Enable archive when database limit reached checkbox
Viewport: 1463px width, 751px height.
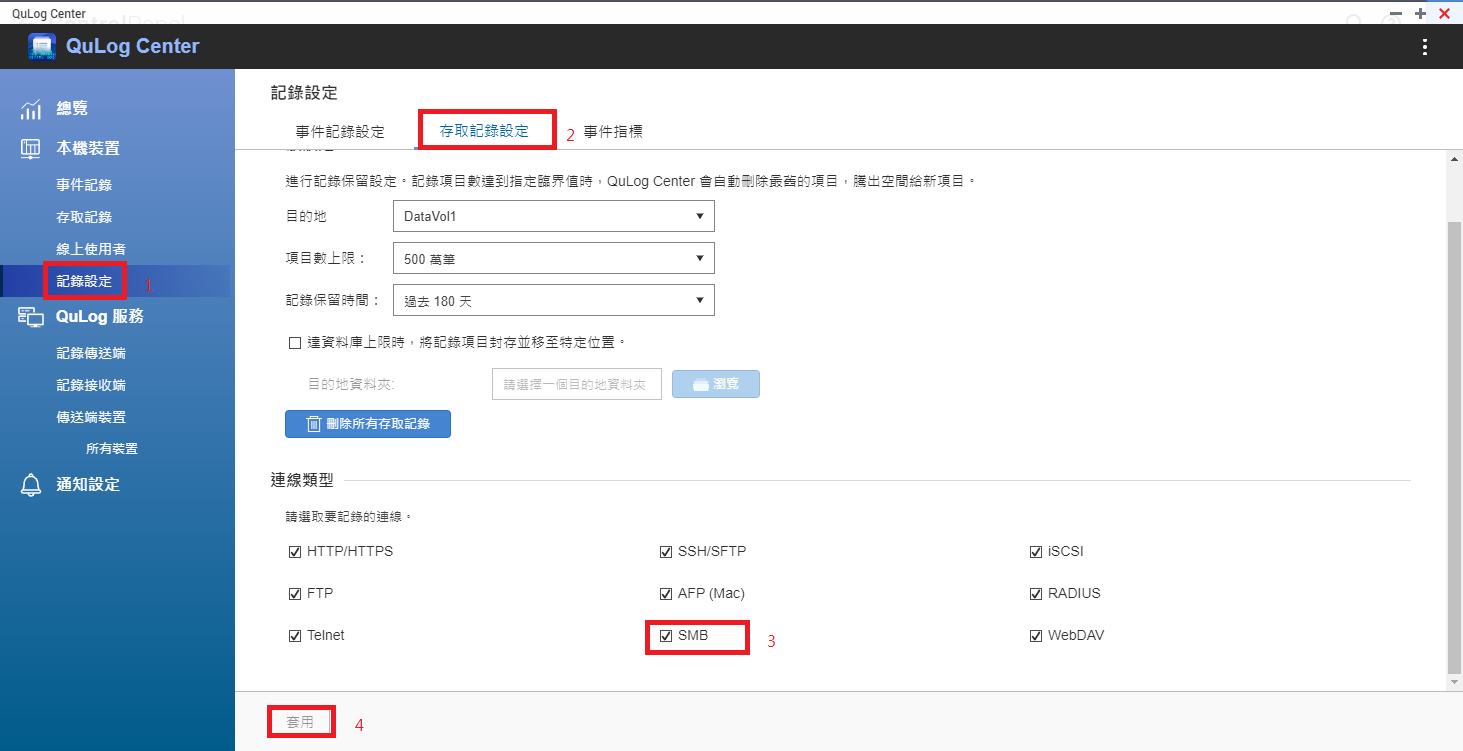click(295, 343)
